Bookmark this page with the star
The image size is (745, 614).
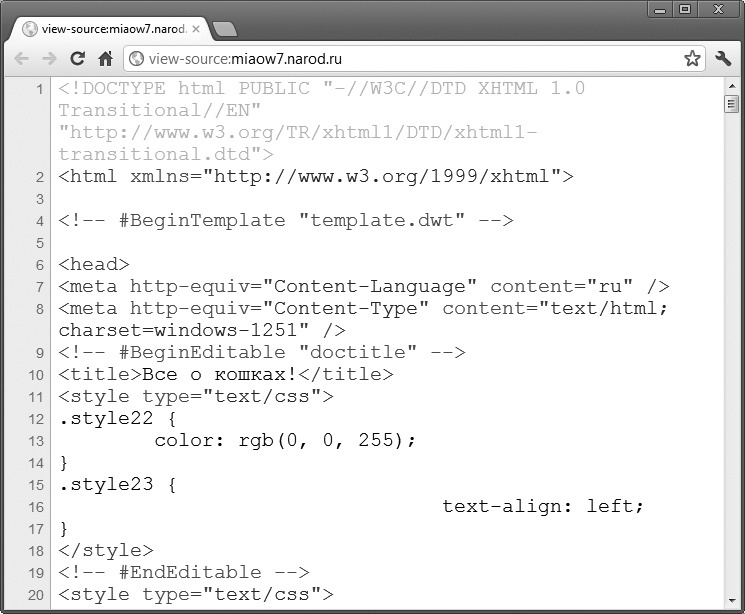pyautogui.click(x=692, y=58)
